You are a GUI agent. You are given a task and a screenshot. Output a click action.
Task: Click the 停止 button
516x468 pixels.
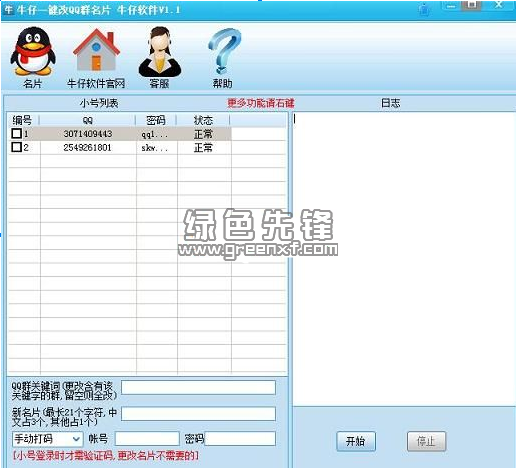coord(426,441)
